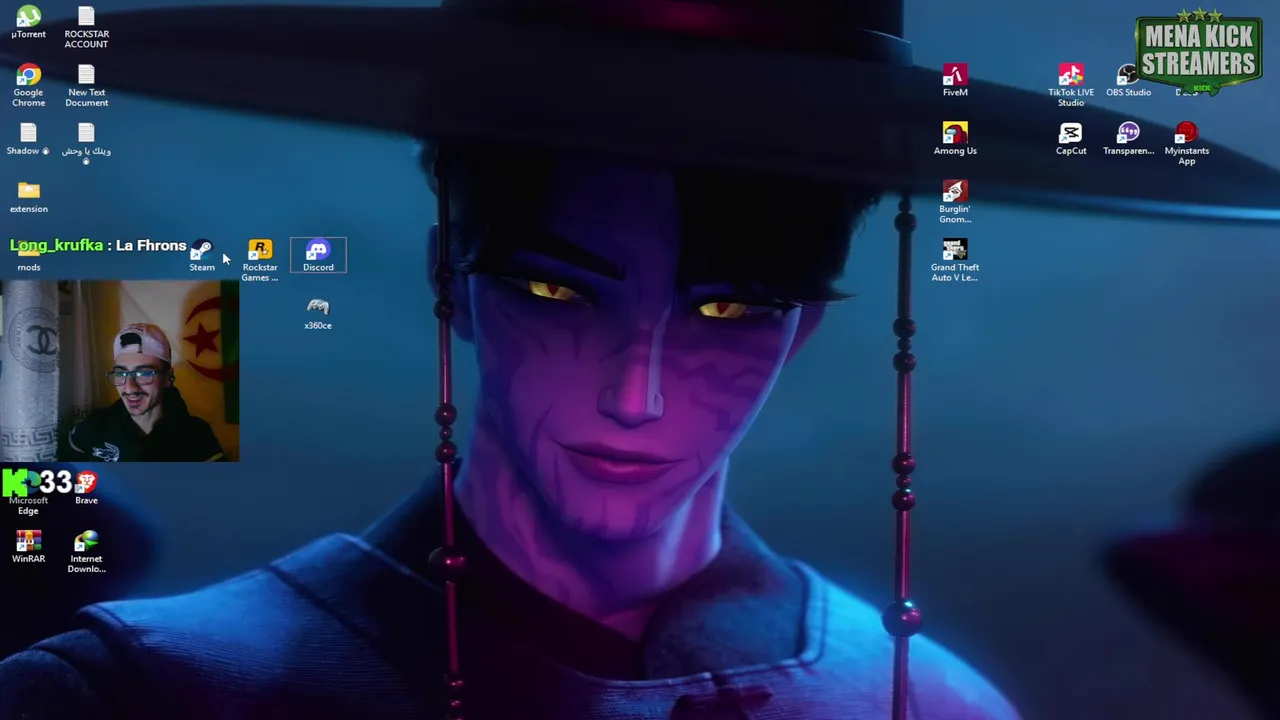Select the Arabic-named text document

(x=86, y=143)
